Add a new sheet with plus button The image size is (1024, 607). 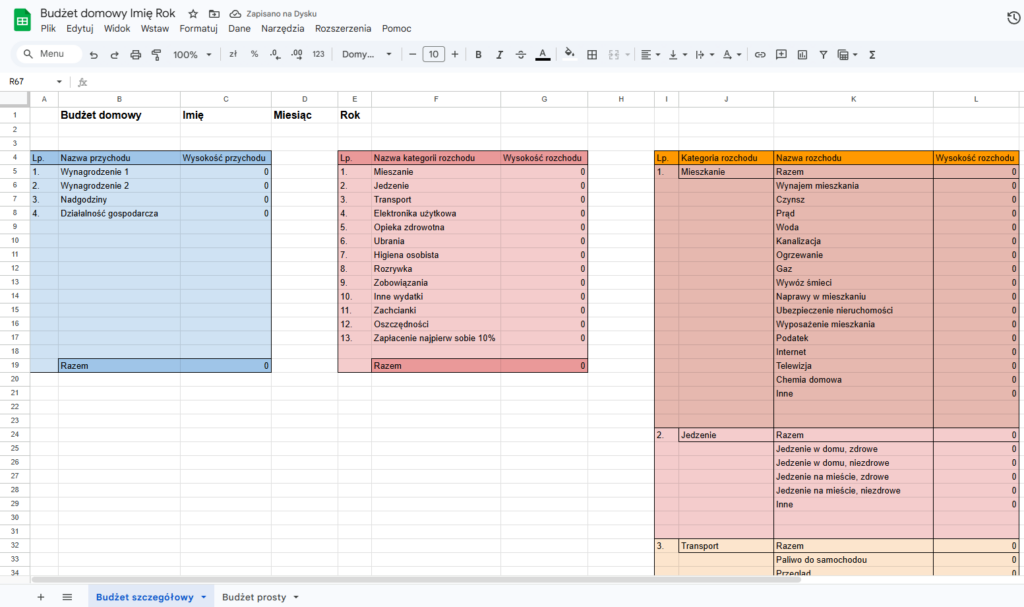pos(41,597)
